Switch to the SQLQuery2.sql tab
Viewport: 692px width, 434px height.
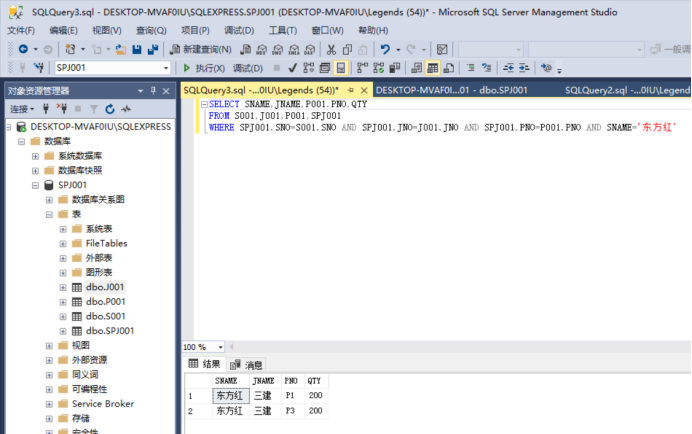click(627, 90)
